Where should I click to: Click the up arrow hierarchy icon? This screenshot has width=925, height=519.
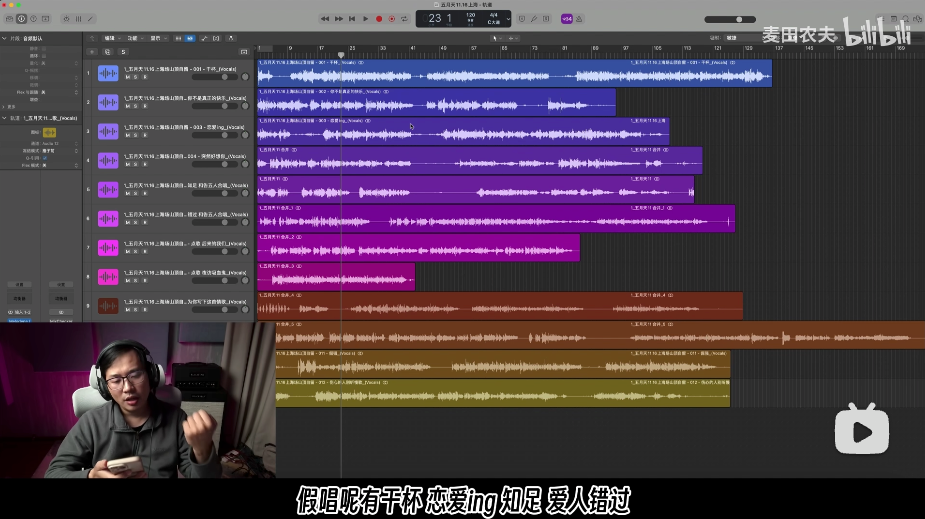click(92, 38)
